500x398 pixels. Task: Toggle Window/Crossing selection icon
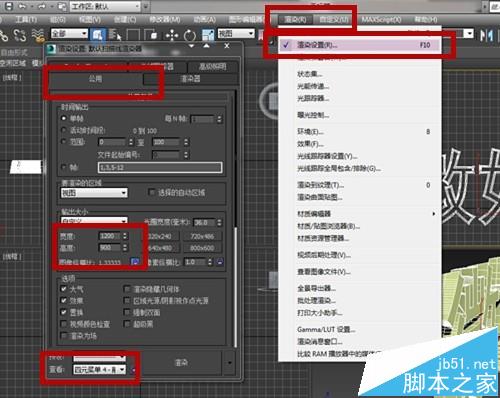[x=151, y=35]
